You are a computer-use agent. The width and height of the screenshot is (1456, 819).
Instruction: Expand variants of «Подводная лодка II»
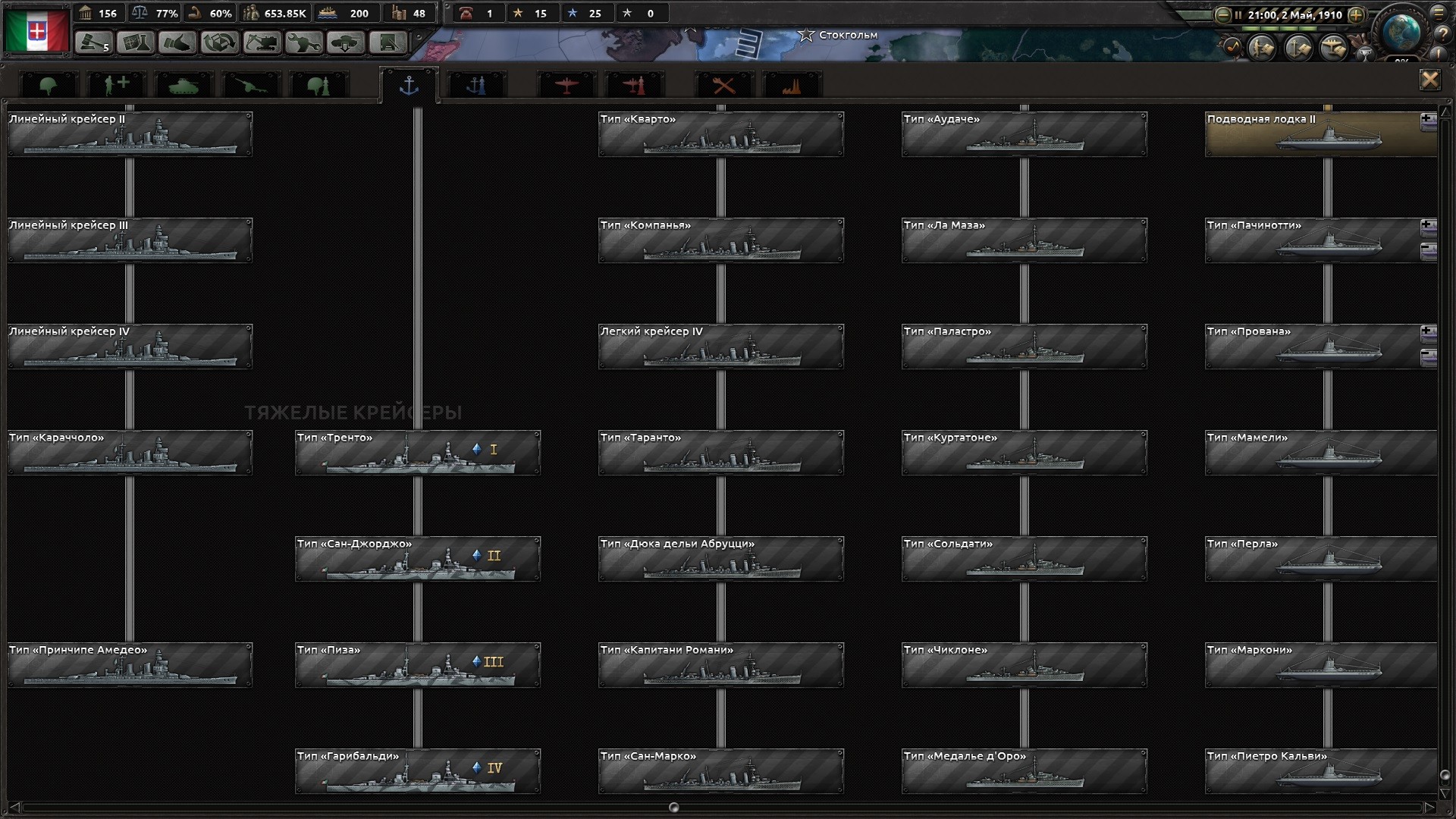tap(1428, 121)
